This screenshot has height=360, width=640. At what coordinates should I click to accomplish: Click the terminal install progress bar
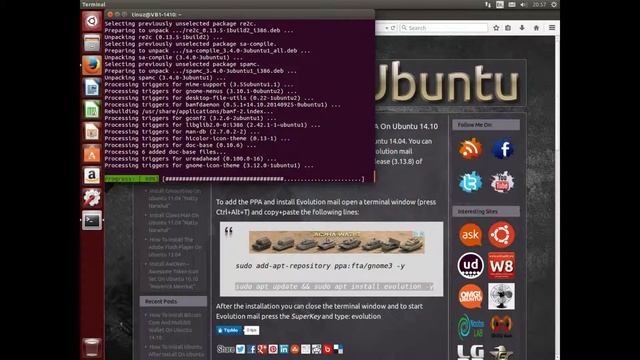(x=263, y=179)
